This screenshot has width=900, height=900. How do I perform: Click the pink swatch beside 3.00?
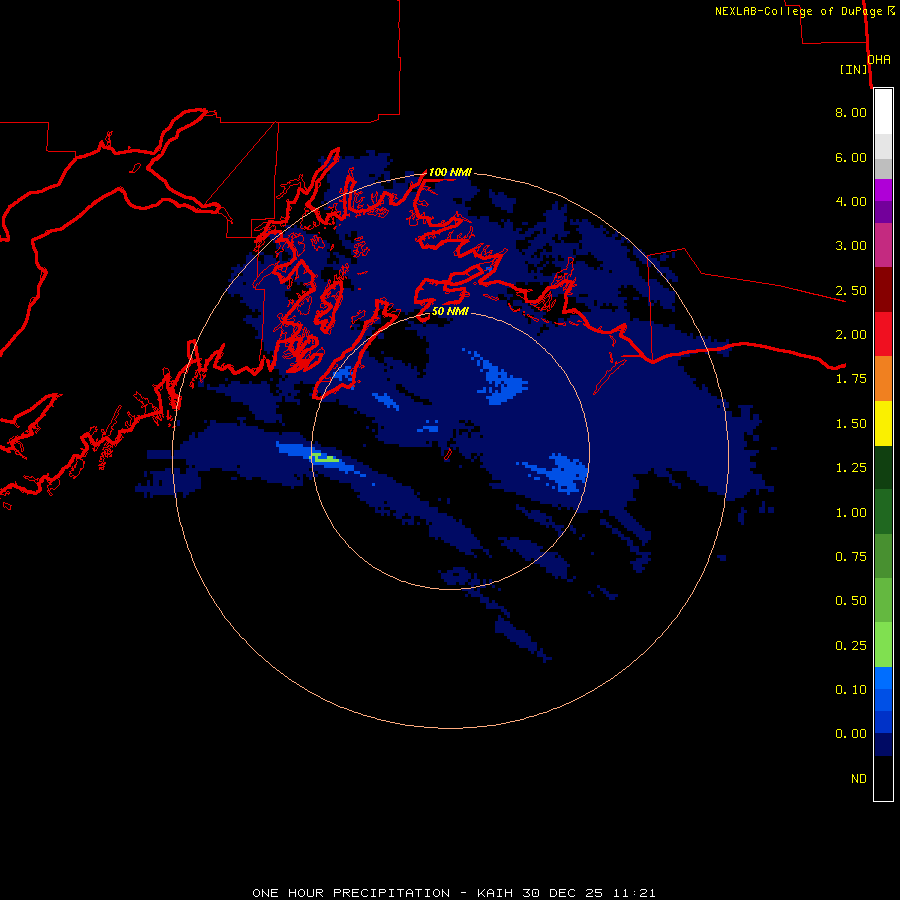point(883,245)
